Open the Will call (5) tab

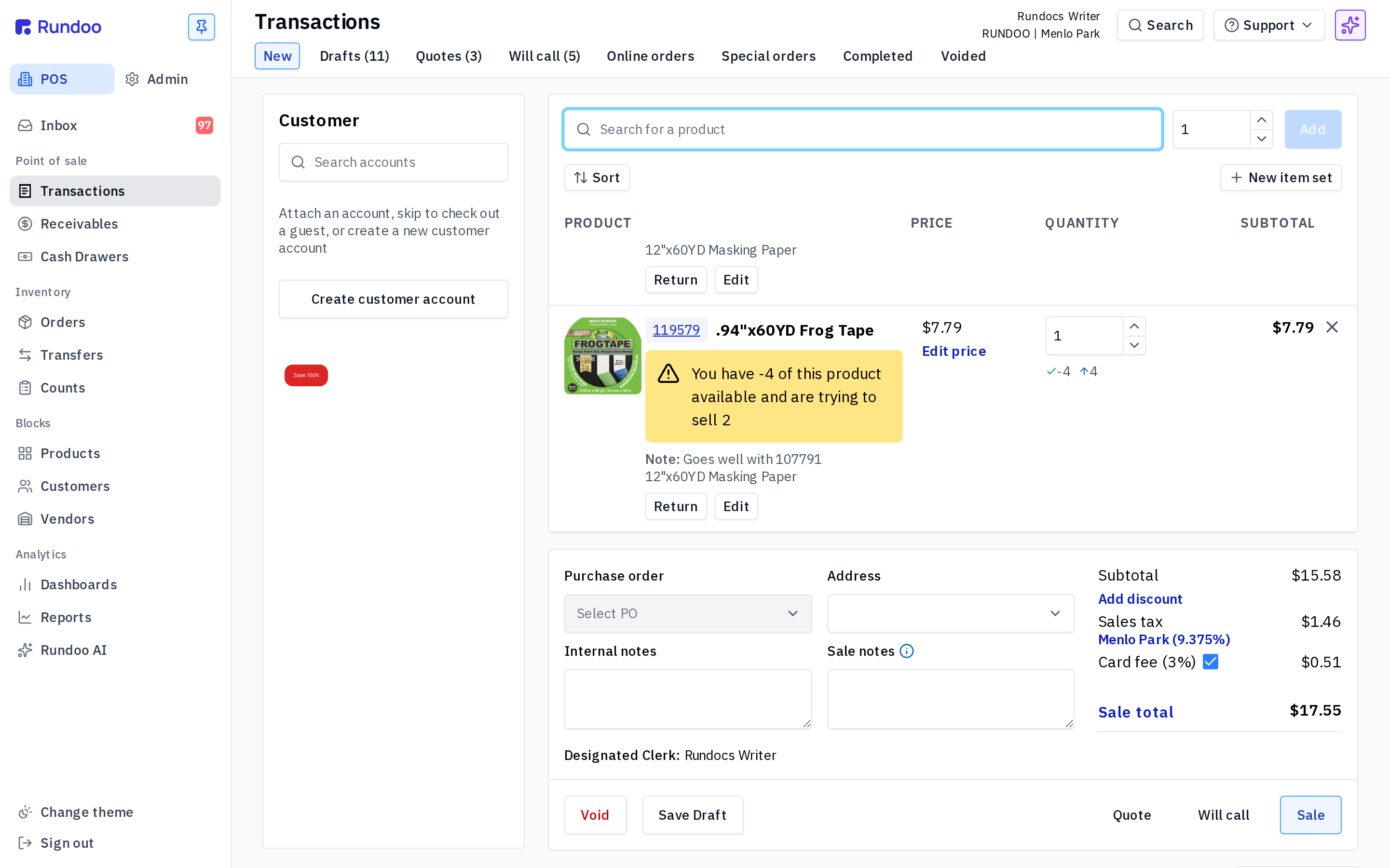coord(544,55)
